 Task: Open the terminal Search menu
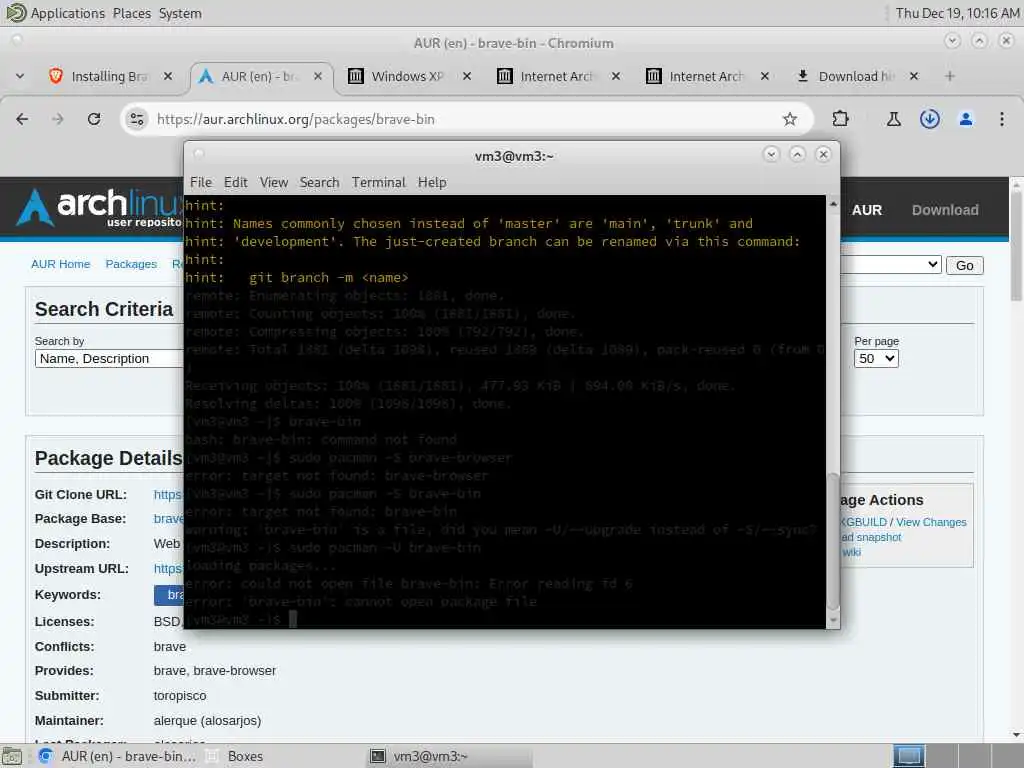tap(319, 182)
